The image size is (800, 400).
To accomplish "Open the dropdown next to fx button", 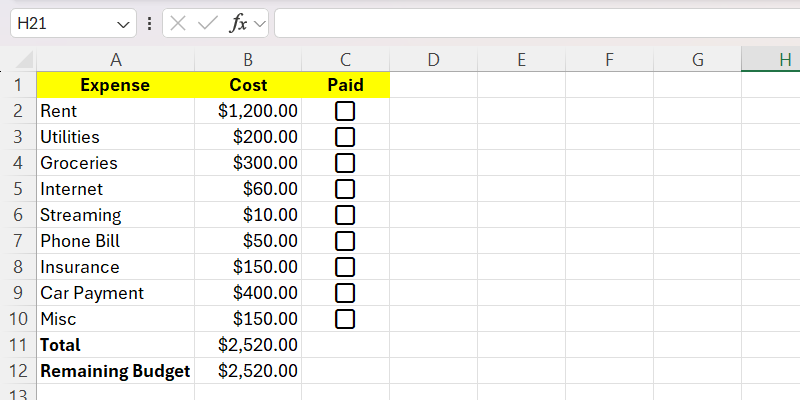I will click(x=260, y=23).
